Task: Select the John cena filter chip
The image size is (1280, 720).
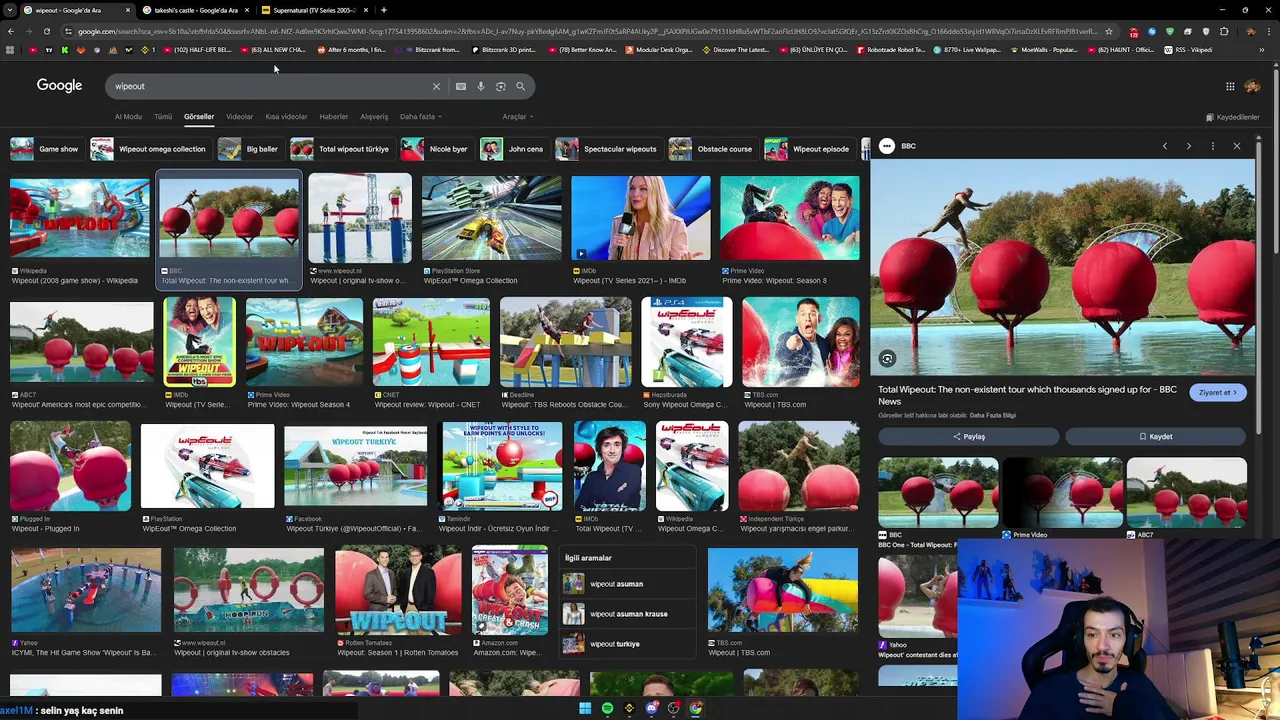Action: click(x=513, y=149)
